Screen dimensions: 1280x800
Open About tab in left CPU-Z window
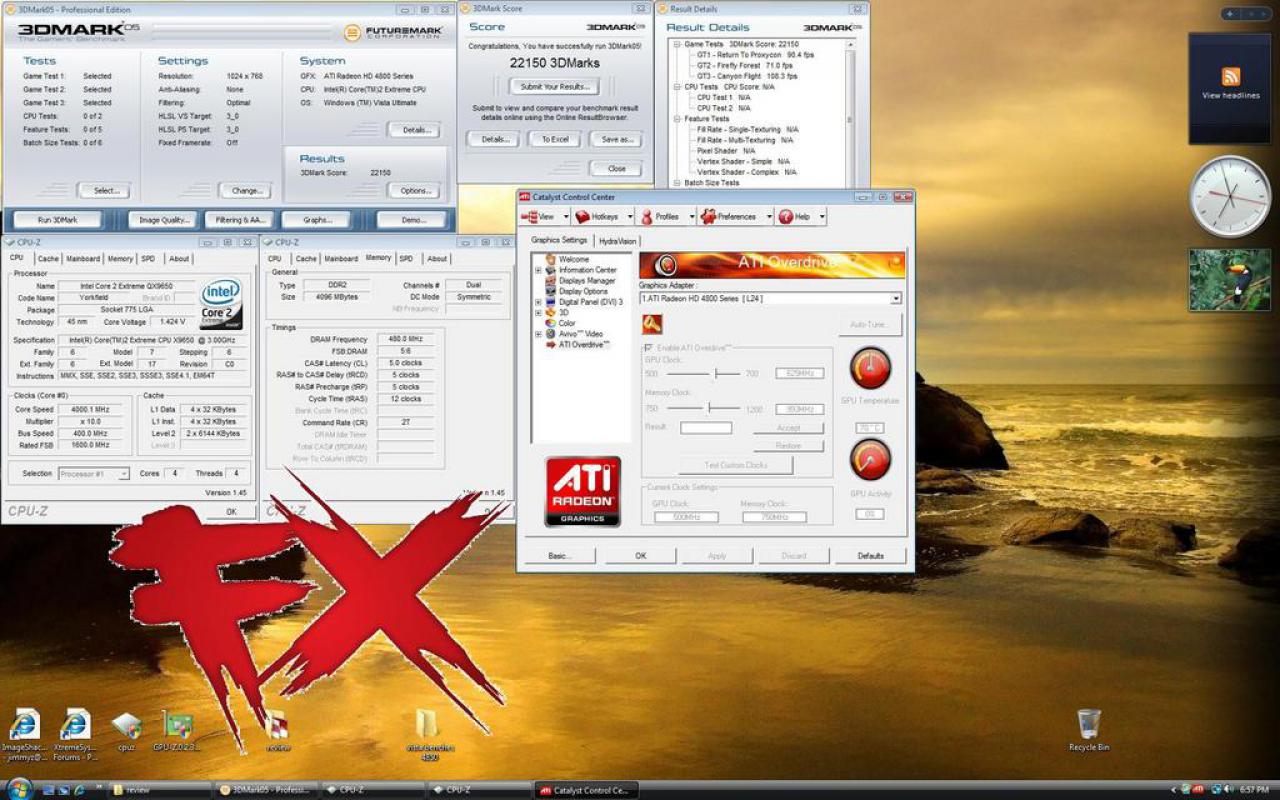[x=179, y=259]
